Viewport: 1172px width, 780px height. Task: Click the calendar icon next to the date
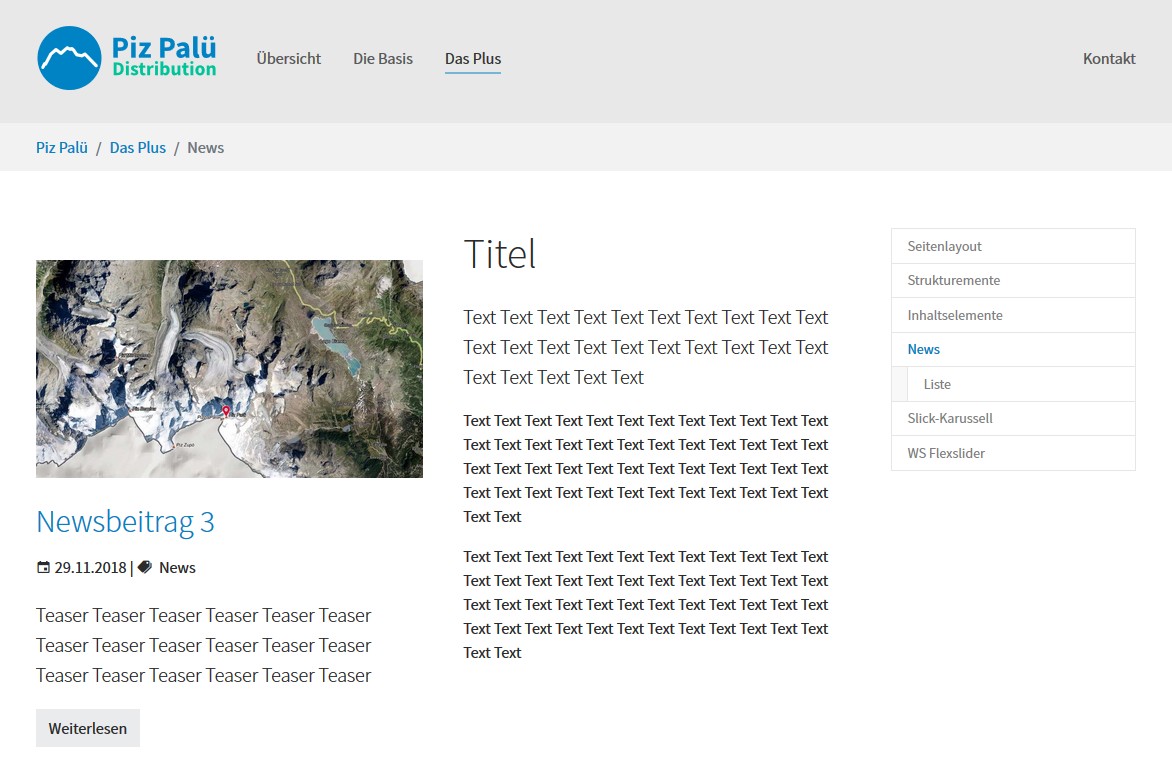[42, 567]
